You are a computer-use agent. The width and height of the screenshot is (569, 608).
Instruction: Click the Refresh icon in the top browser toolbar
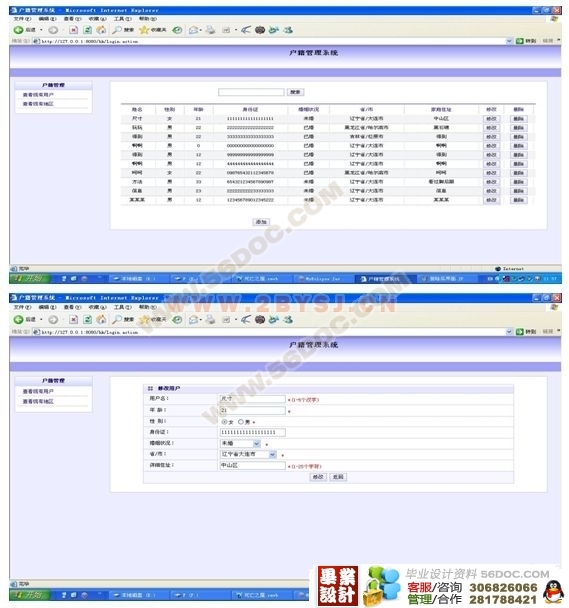(x=88, y=30)
